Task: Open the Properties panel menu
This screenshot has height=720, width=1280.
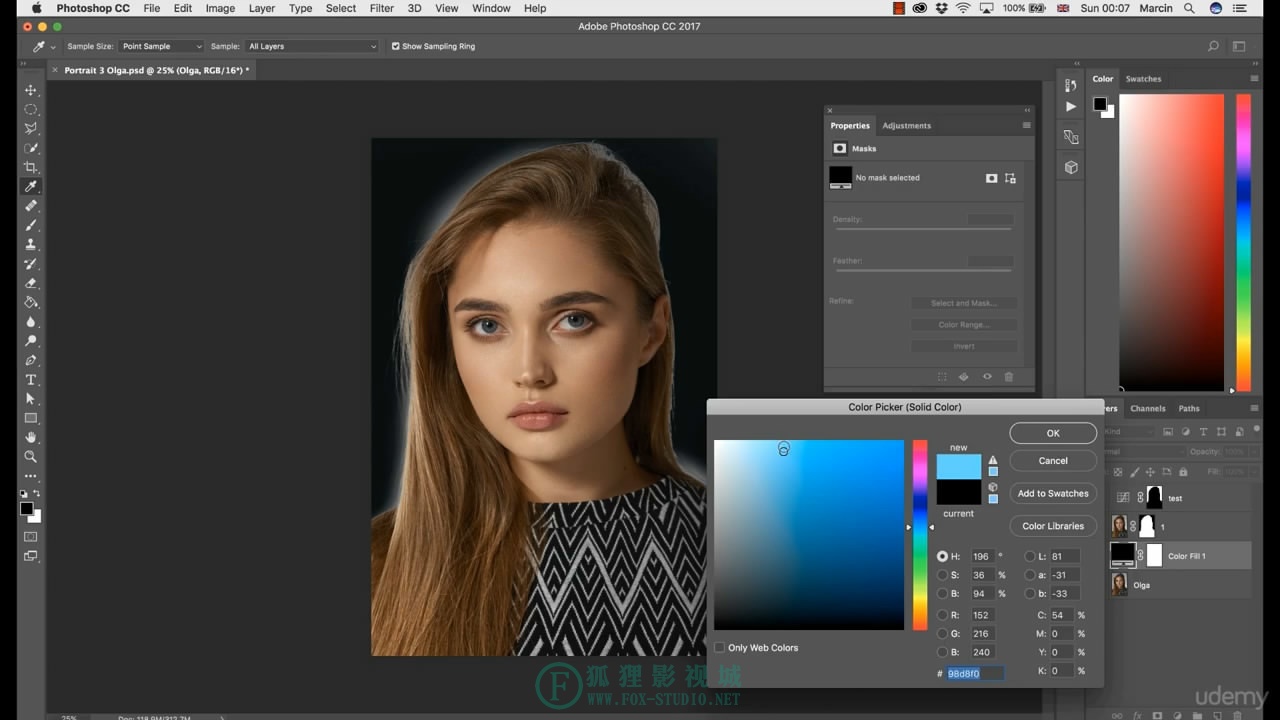Action: click(1026, 125)
